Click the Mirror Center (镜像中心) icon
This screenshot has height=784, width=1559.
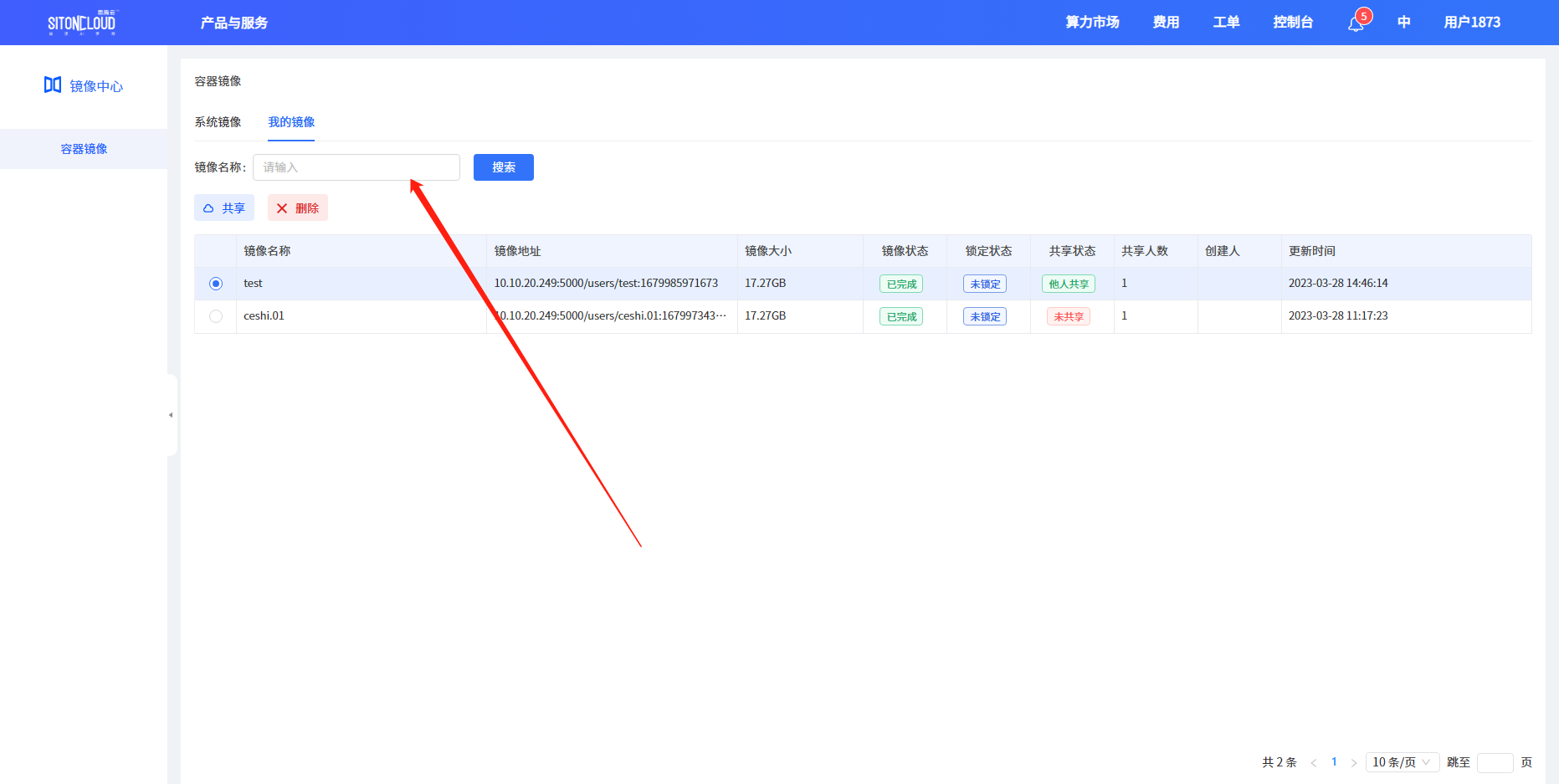pos(53,85)
